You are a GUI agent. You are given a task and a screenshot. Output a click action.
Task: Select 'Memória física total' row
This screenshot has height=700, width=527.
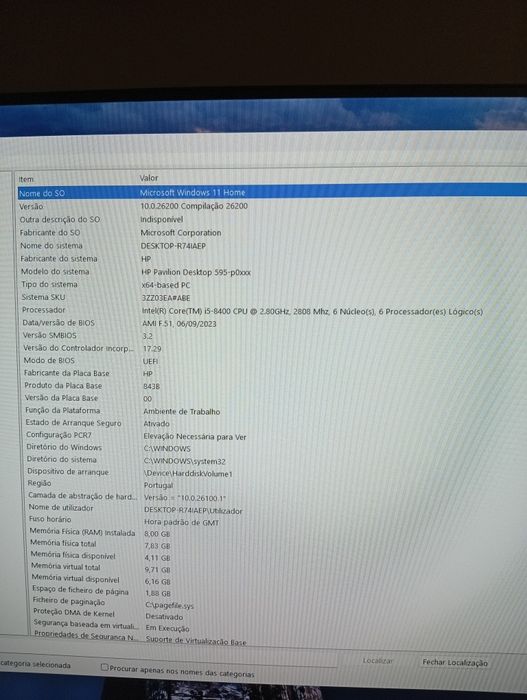pyautogui.click(x=63, y=543)
